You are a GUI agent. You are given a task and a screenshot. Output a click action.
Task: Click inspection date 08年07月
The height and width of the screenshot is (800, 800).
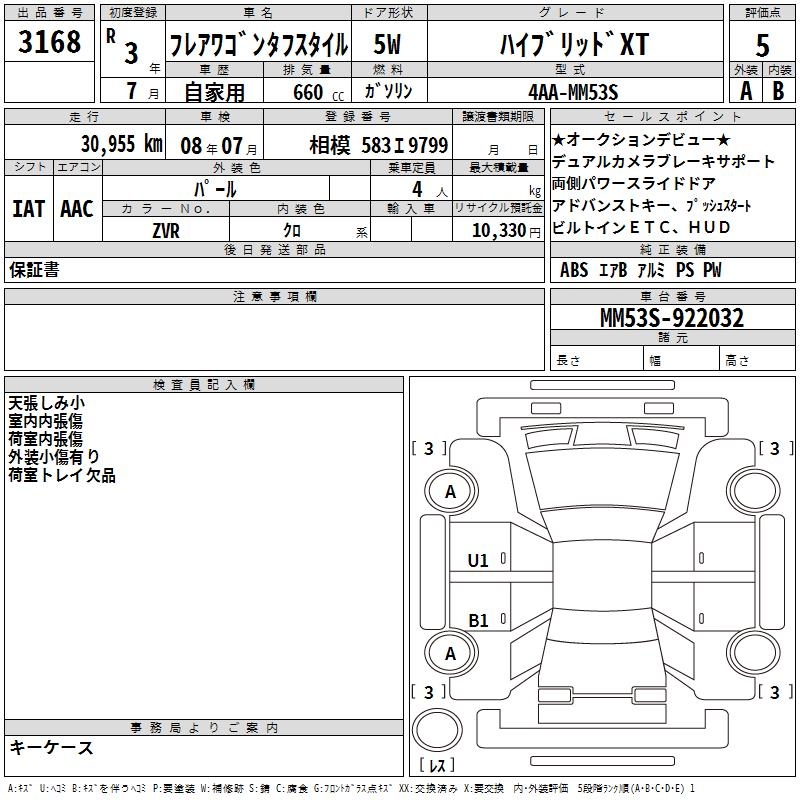point(219,146)
